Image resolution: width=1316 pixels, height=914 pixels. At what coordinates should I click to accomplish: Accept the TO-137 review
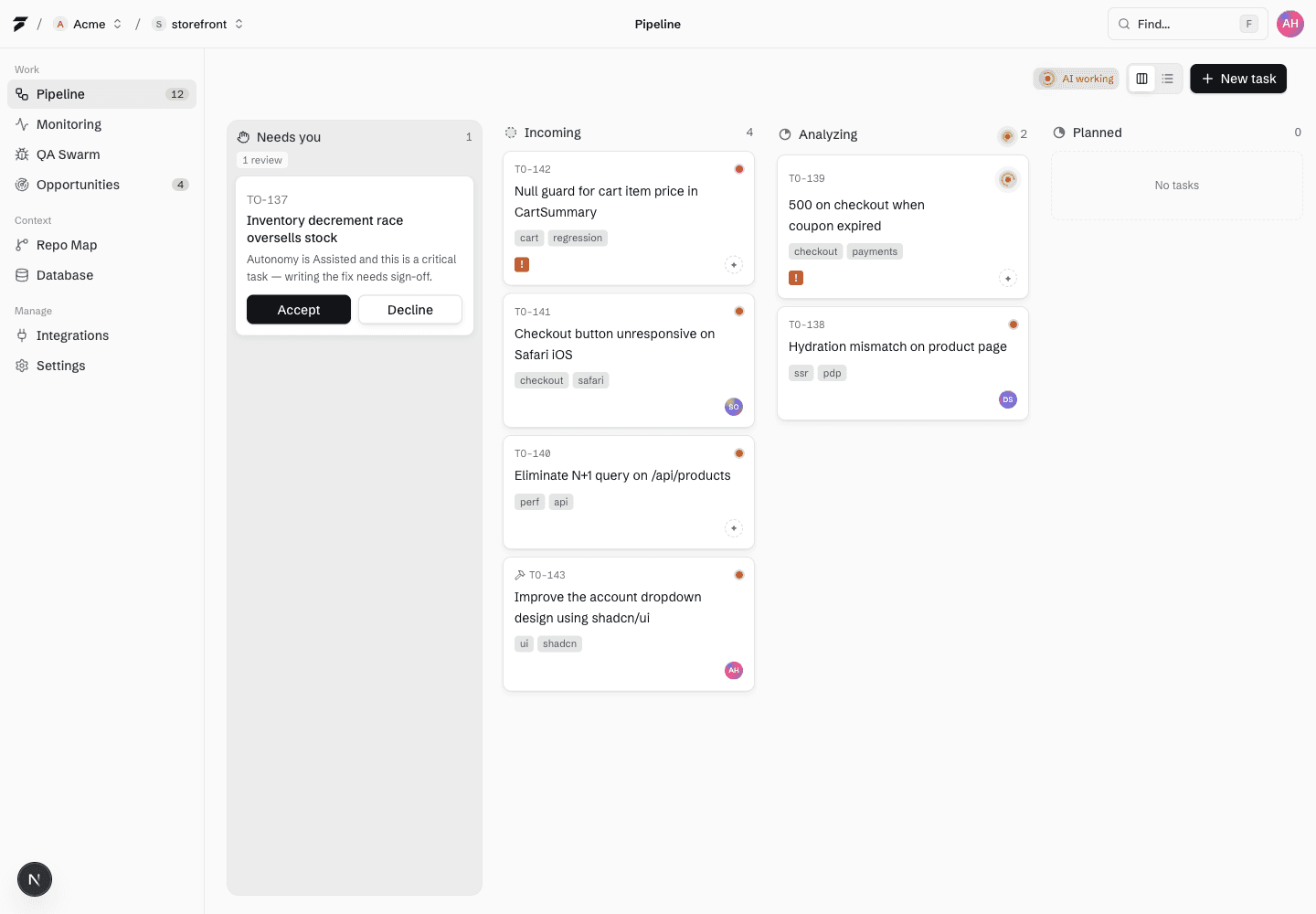click(299, 310)
